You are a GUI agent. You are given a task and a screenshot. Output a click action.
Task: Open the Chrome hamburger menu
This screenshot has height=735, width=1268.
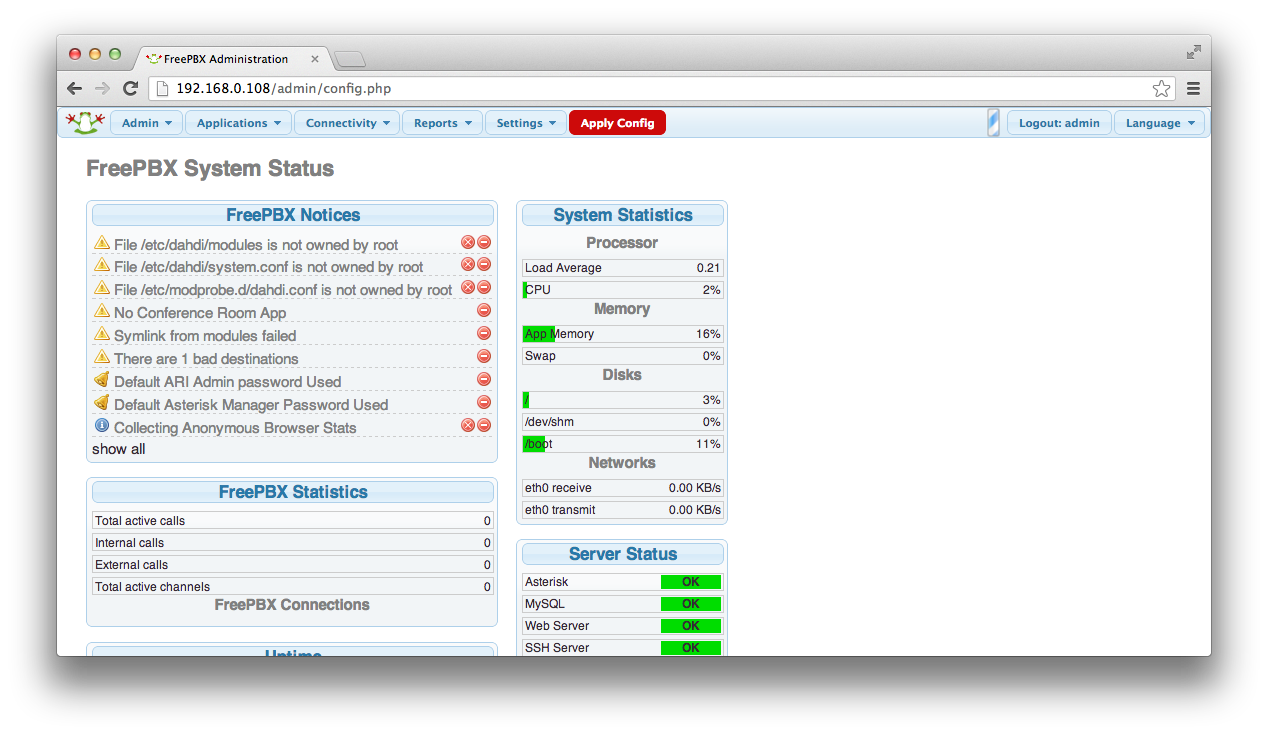1193,88
